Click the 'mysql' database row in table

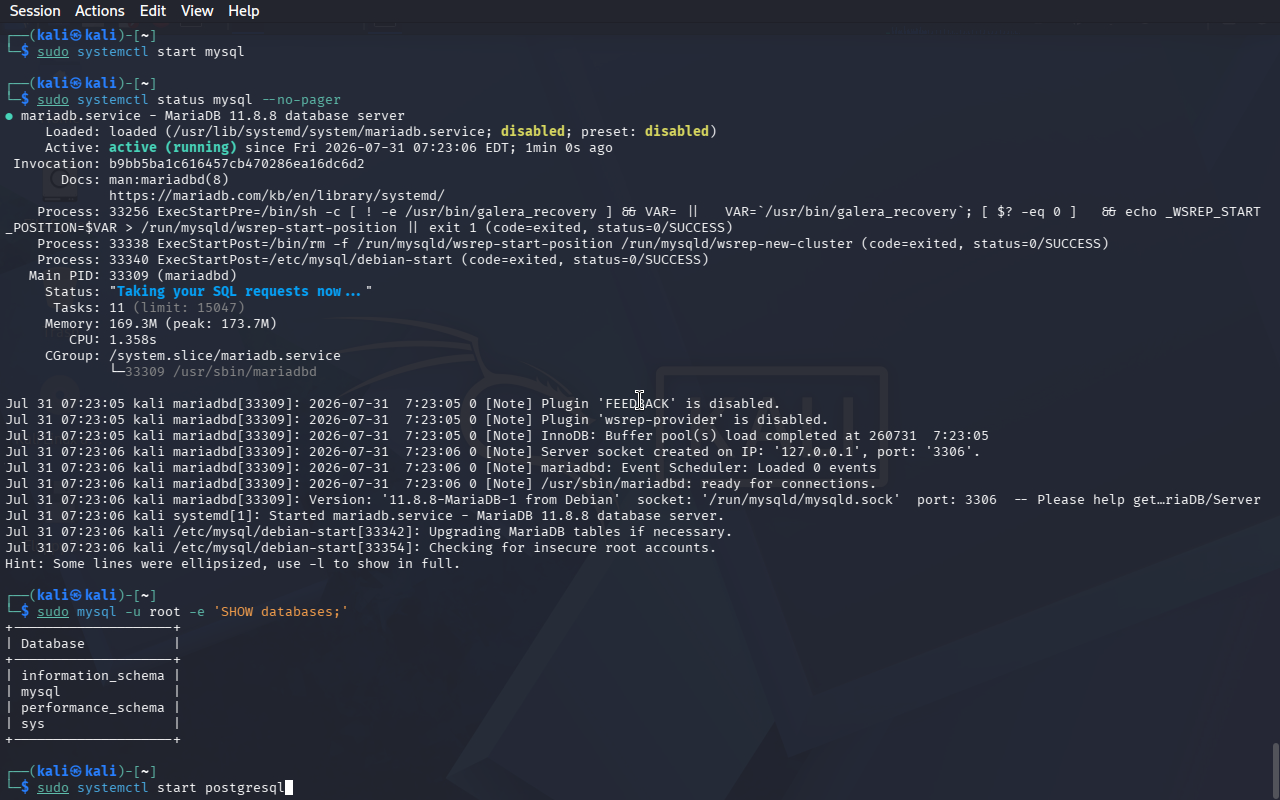[x=41, y=691]
